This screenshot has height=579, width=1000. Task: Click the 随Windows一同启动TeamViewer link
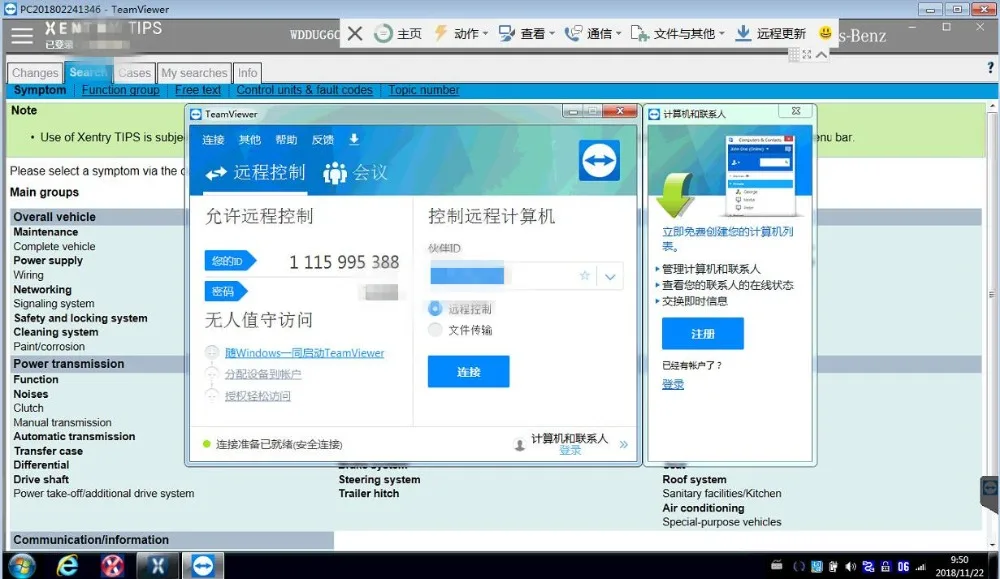(x=304, y=353)
